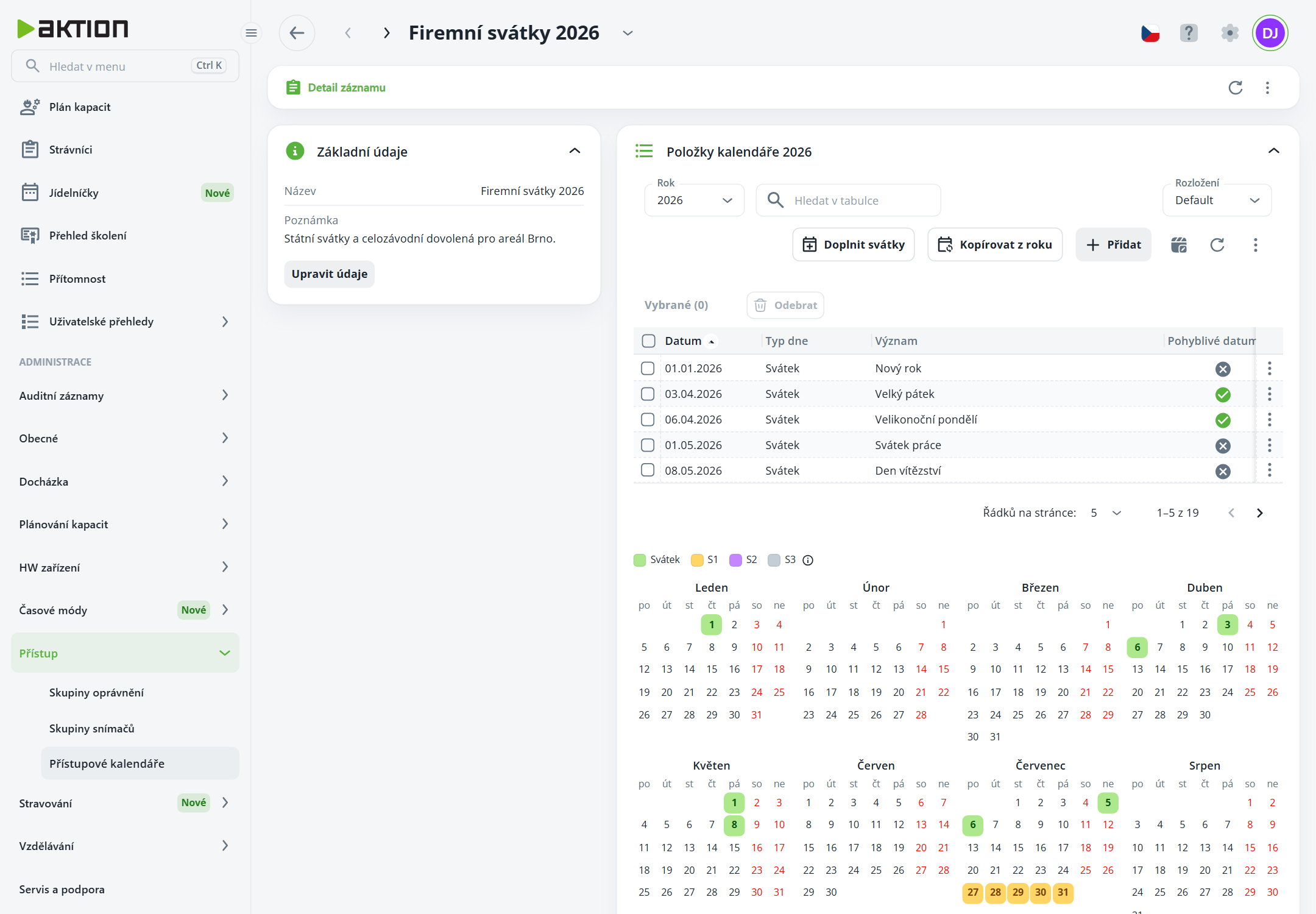Open Jídelníčky menu item

pyautogui.click(x=125, y=193)
